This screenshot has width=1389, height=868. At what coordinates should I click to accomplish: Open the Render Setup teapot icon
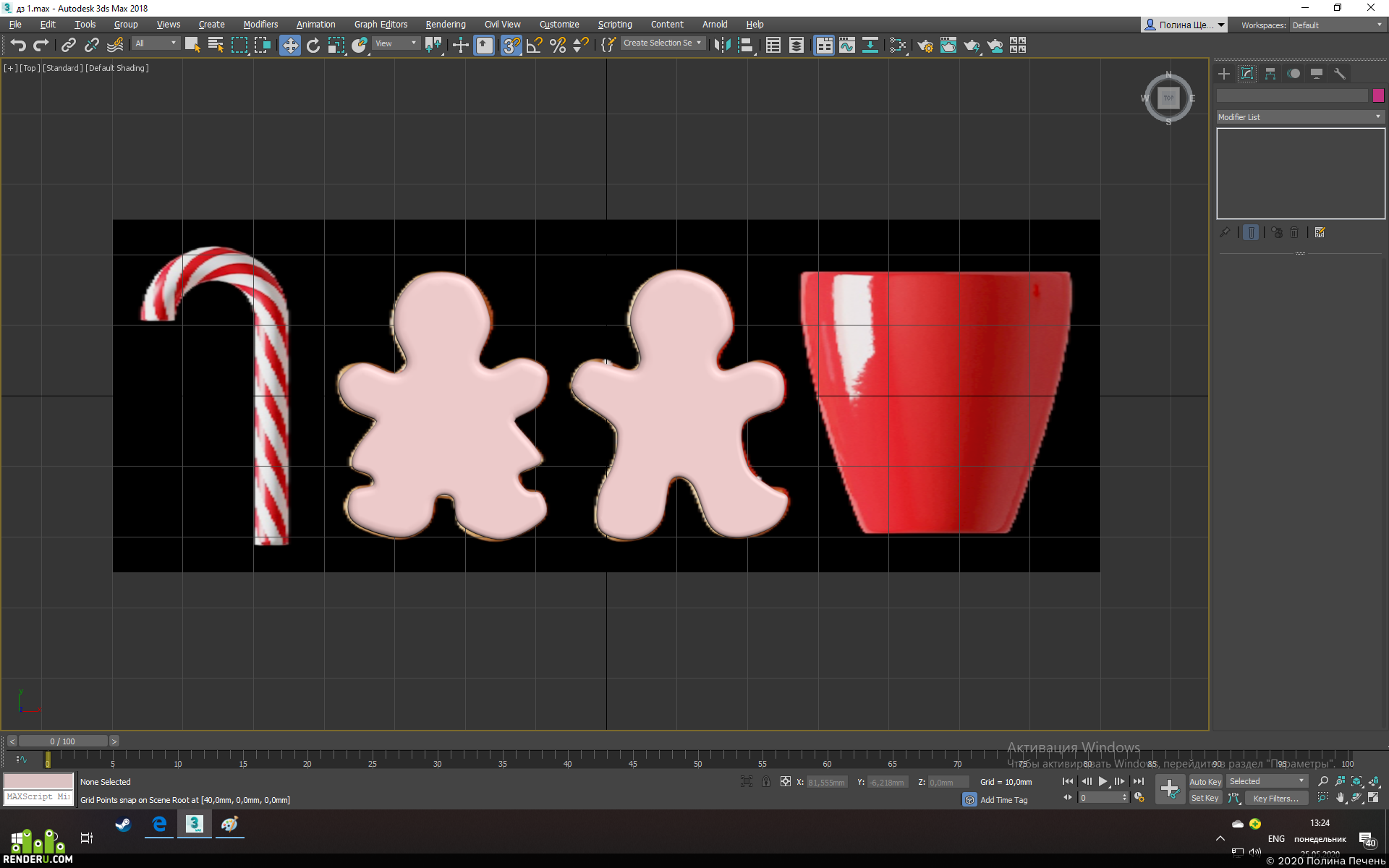coord(925,45)
